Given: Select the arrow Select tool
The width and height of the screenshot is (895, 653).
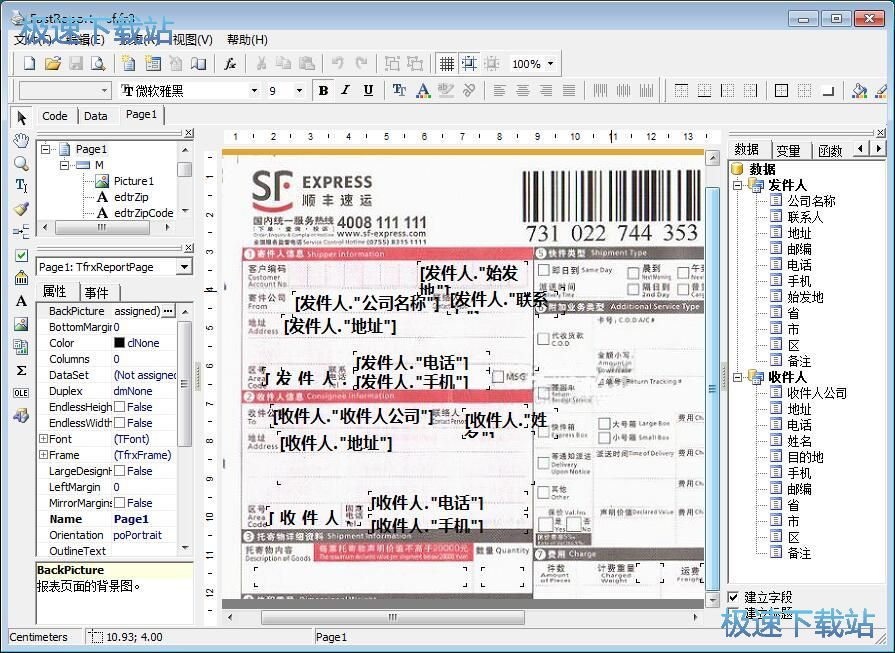Looking at the screenshot, I should click(21, 118).
